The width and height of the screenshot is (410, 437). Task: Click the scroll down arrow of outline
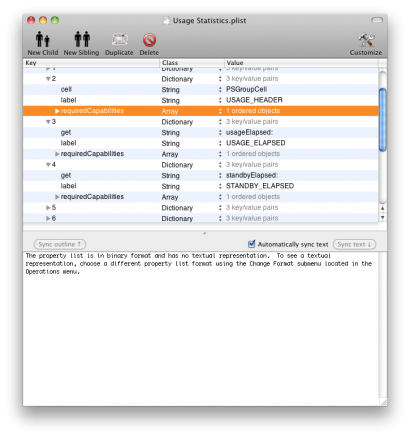(x=382, y=217)
